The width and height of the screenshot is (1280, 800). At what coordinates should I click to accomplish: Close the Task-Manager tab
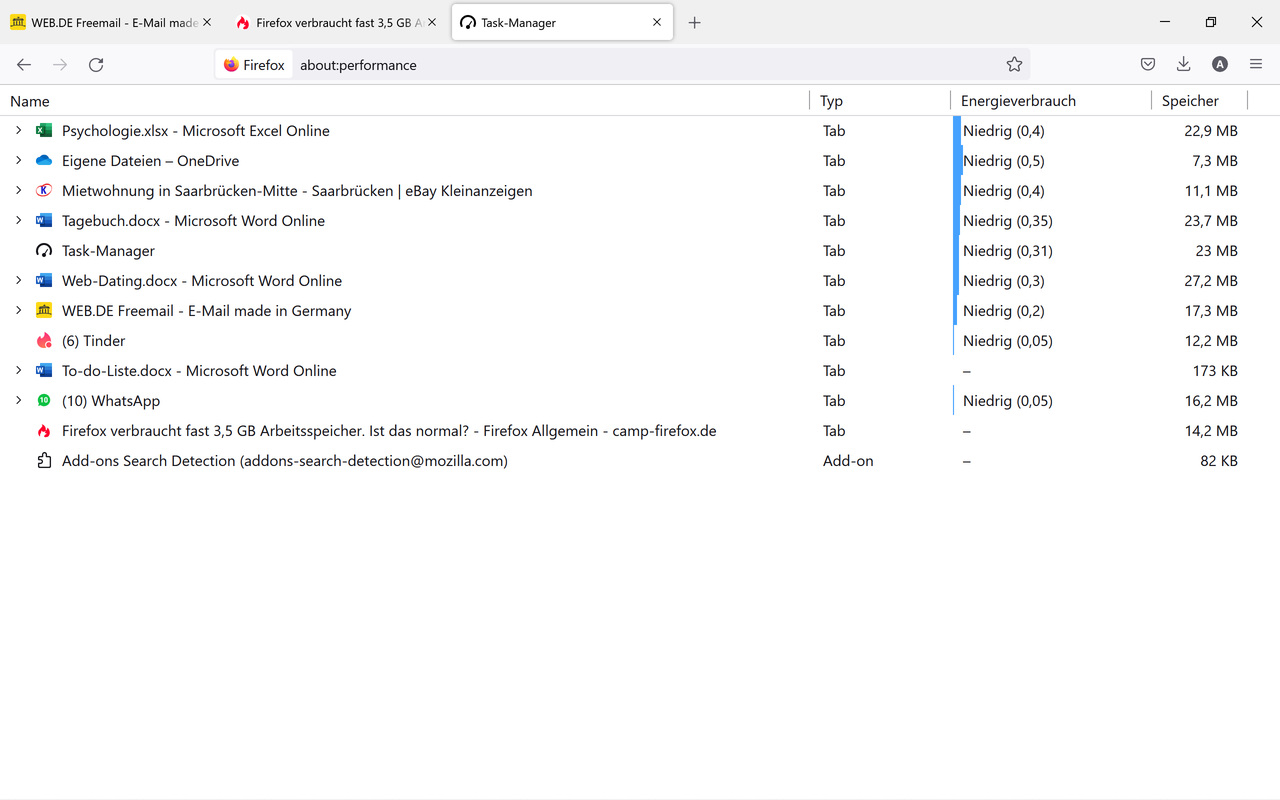pyautogui.click(x=657, y=23)
